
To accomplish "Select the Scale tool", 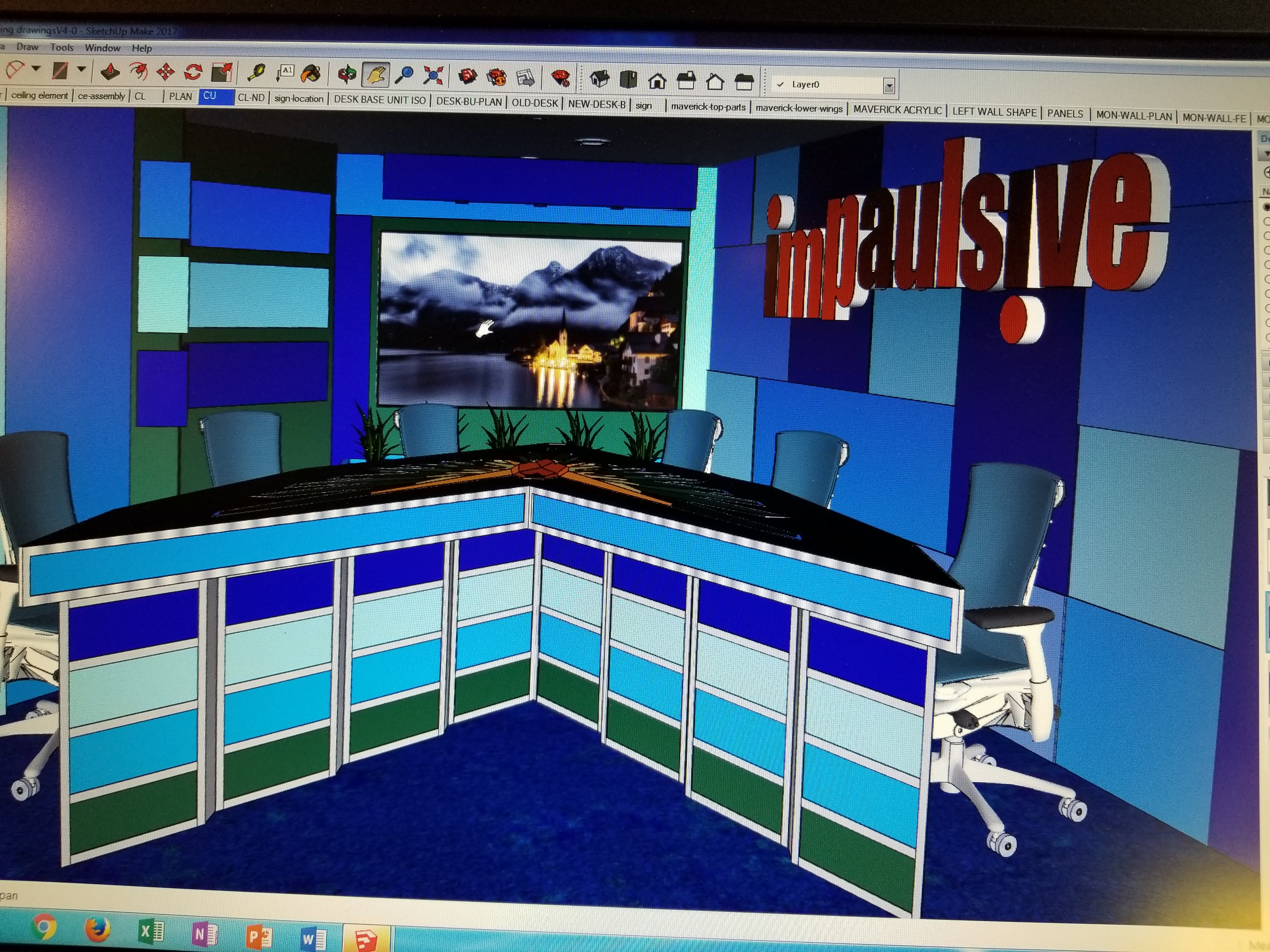I will coord(222,72).
